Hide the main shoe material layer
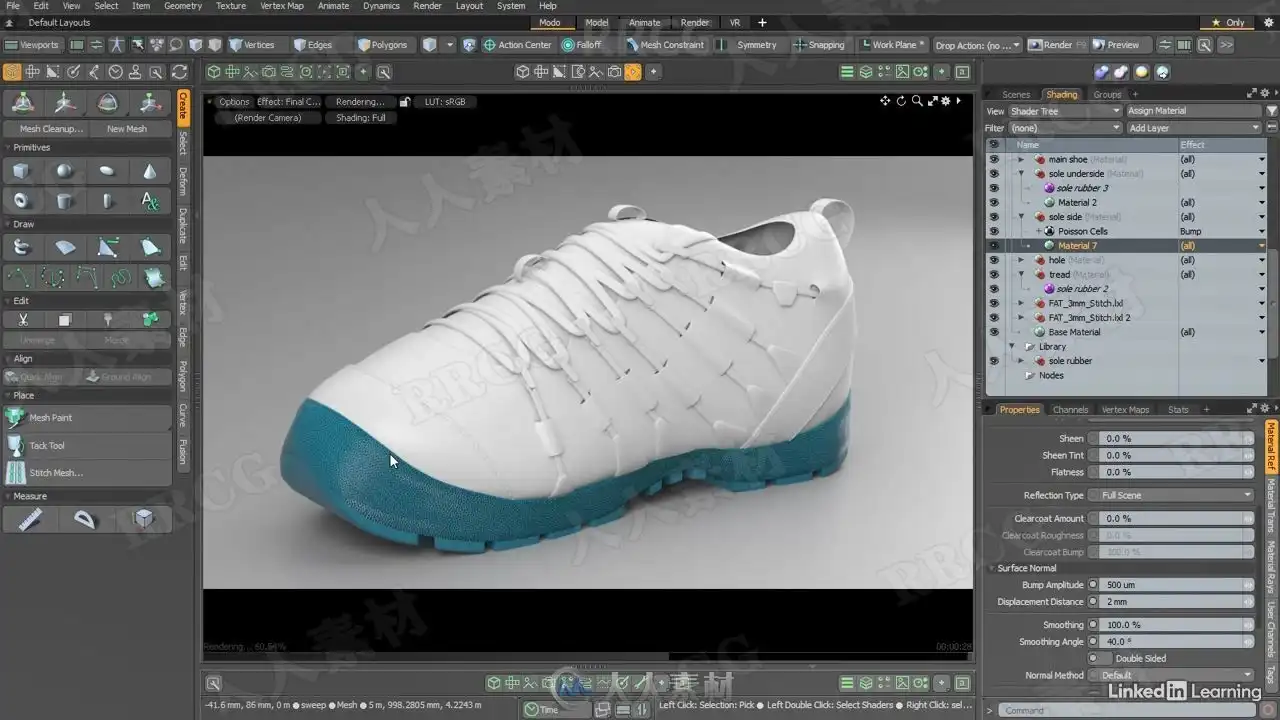 [993, 159]
